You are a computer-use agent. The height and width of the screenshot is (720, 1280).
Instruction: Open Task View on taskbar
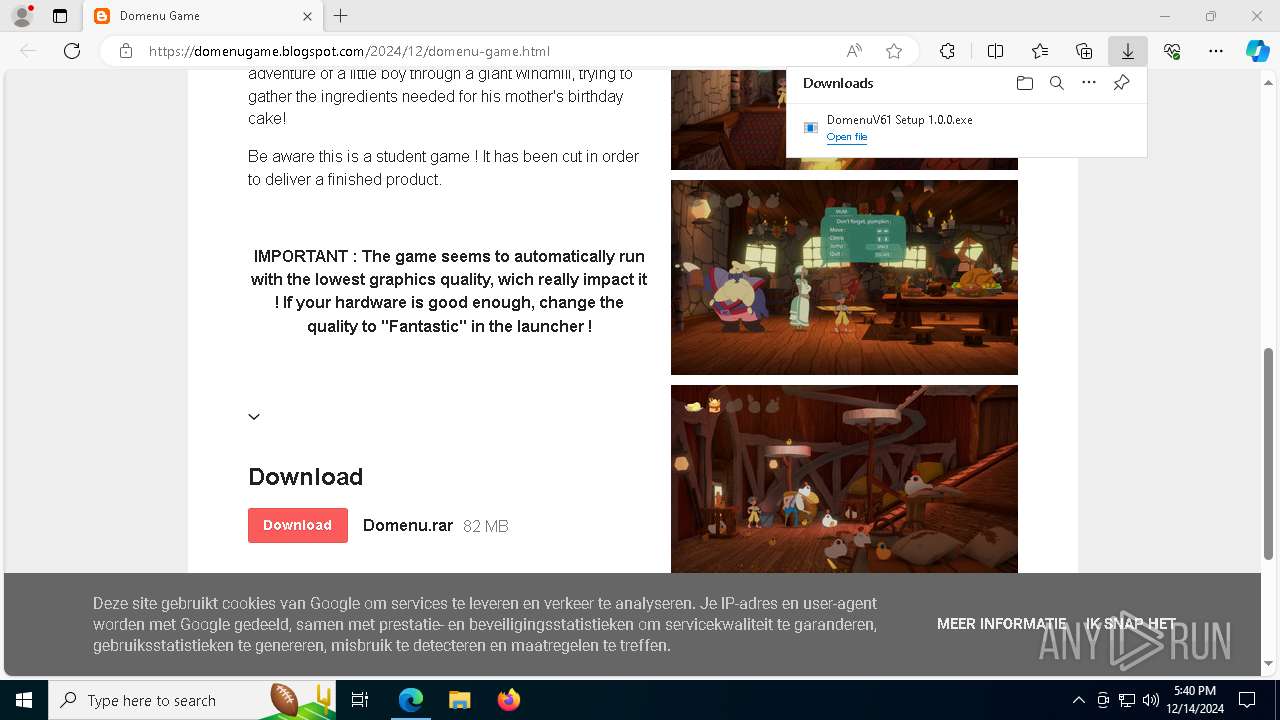360,700
